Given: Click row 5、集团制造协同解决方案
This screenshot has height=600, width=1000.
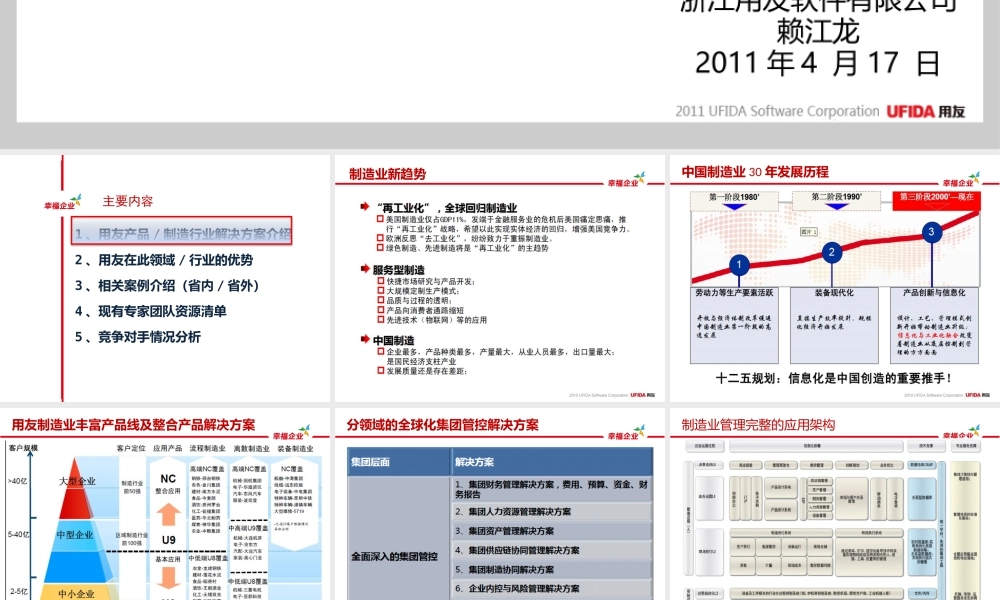Looking at the screenshot, I should (x=552, y=569).
